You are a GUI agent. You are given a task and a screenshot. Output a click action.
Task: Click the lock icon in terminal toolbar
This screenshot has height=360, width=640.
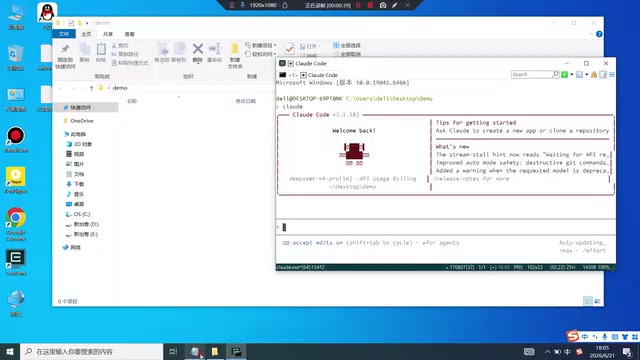point(594,75)
